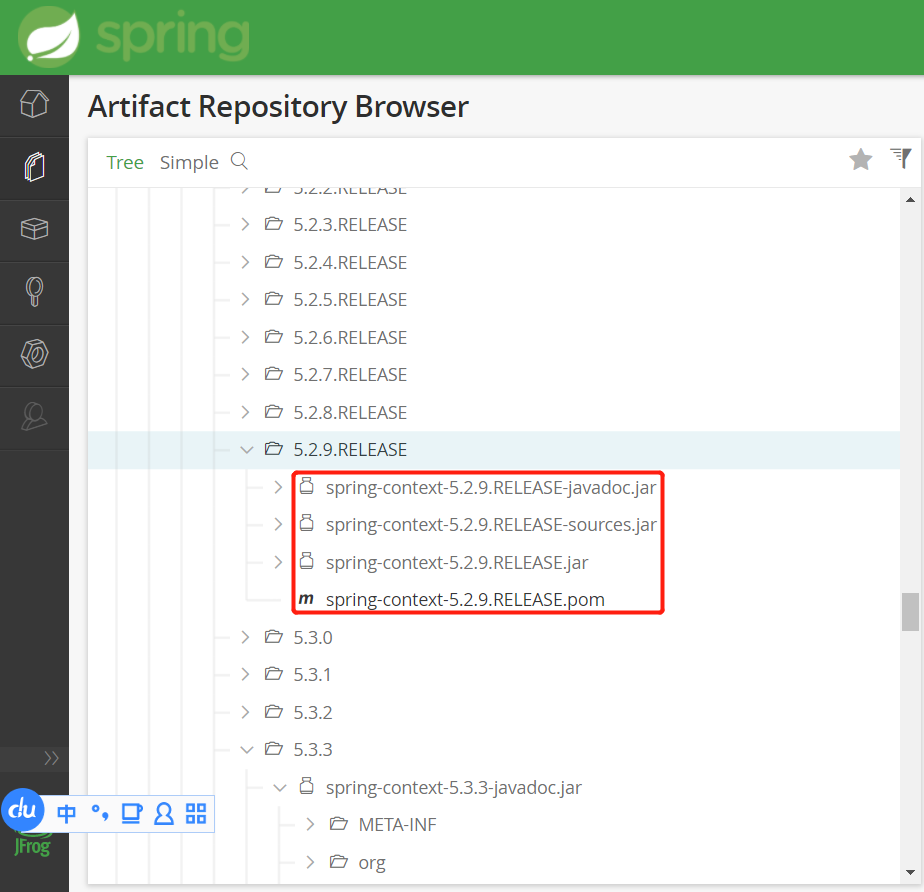Expand spring-context-5.2.9.RELEASE-javadoc.jar chevron
Image resolution: width=924 pixels, height=892 pixels.
coord(278,487)
